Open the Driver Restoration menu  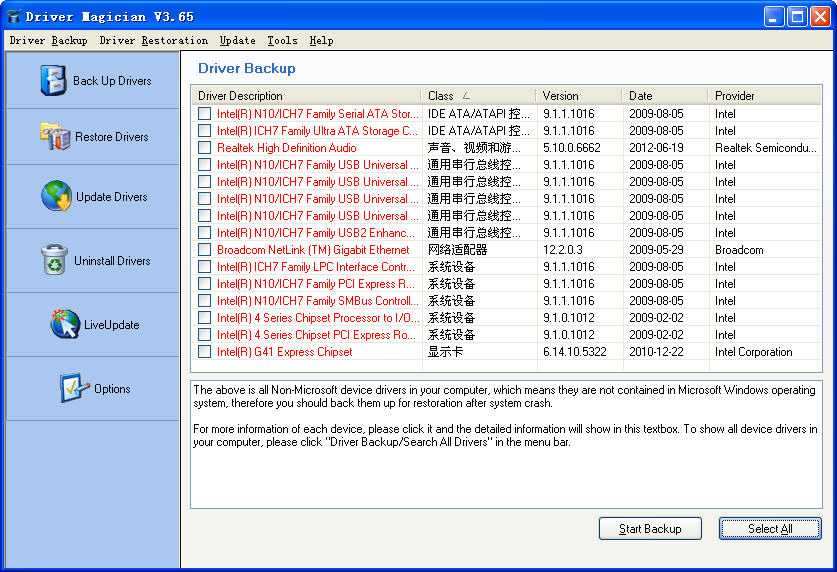(x=154, y=41)
